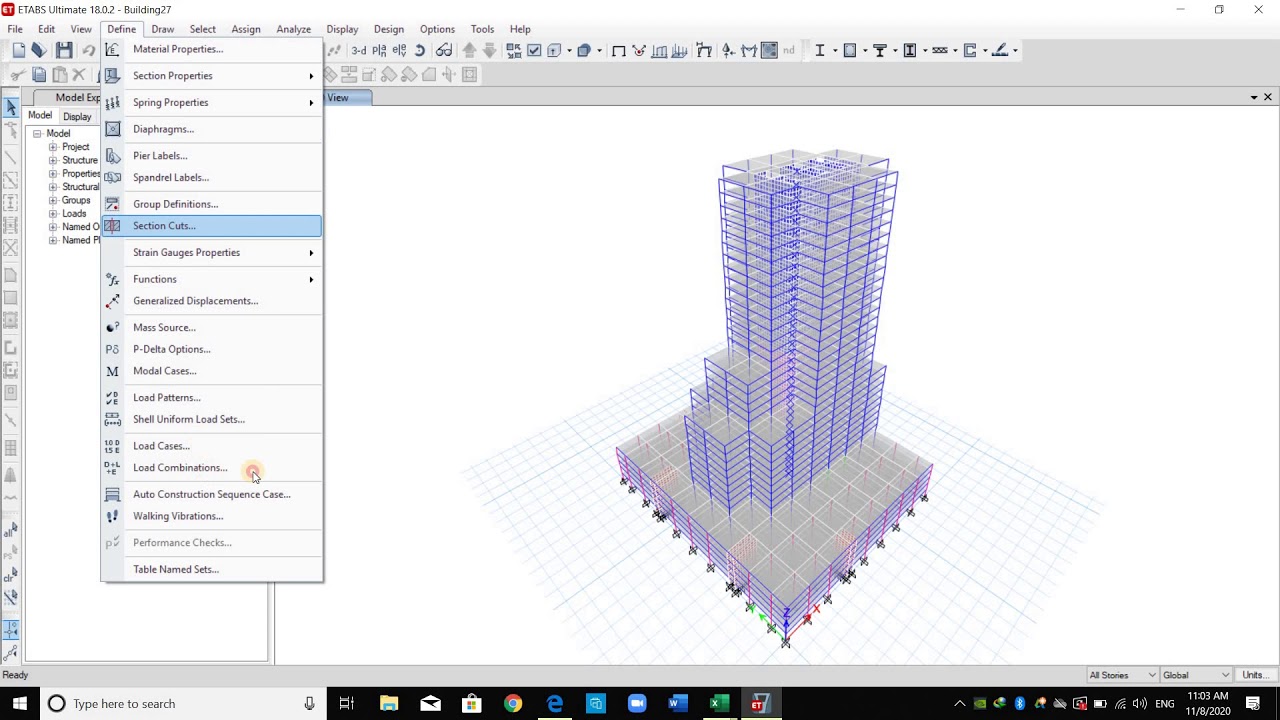This screenshot has width=1280, height=720.
Task: Open the Analyze menu
Action: point(293,29)
